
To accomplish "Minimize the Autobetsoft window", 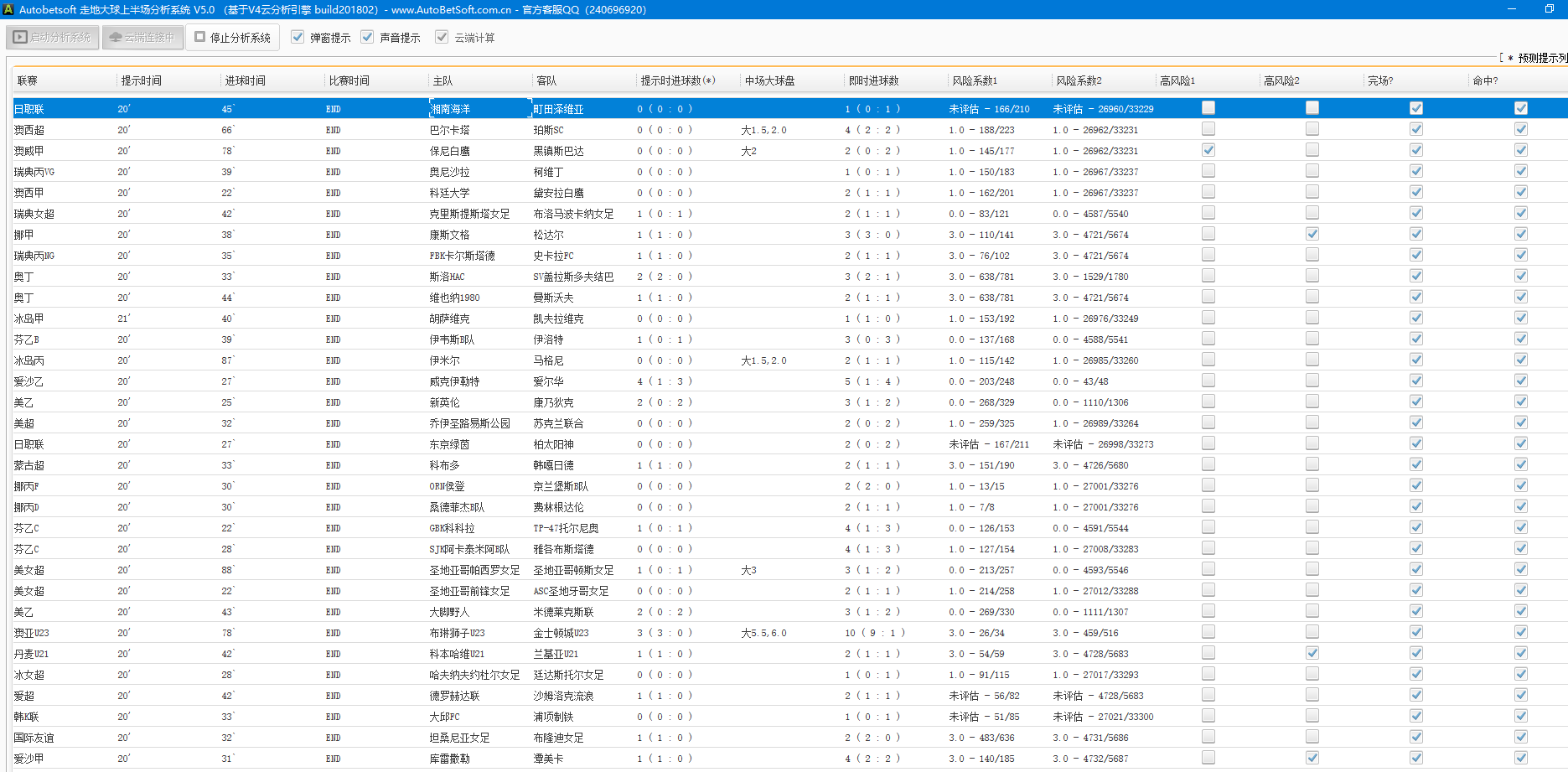I will click(1512, 9).
